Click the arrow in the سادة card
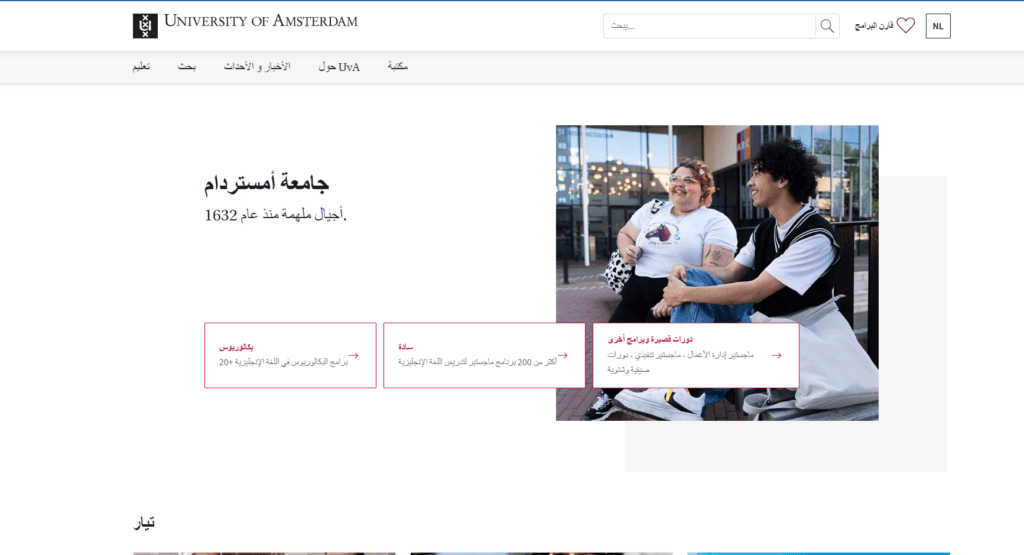This screenshot has width=1024, height=555. (x=563, y=355)
